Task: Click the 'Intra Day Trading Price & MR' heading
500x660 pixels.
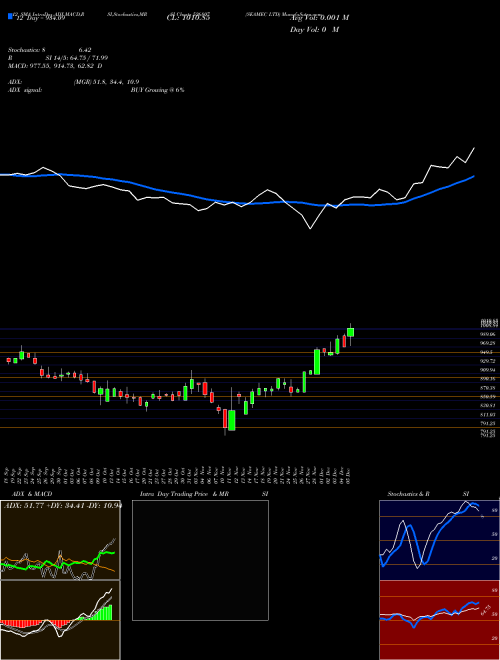Action: pos(184,494)
